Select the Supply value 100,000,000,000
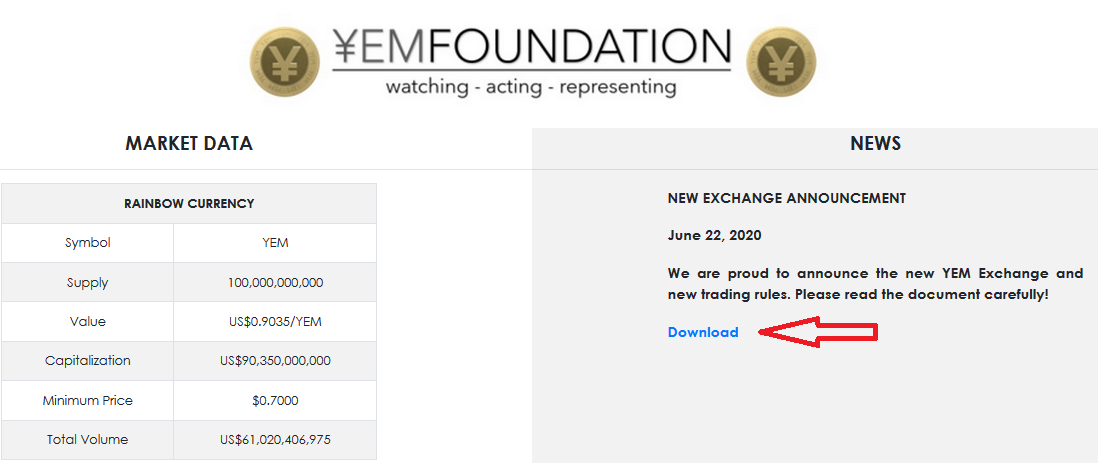Viewport: 1098px width, 463px height. pos(275,282)
